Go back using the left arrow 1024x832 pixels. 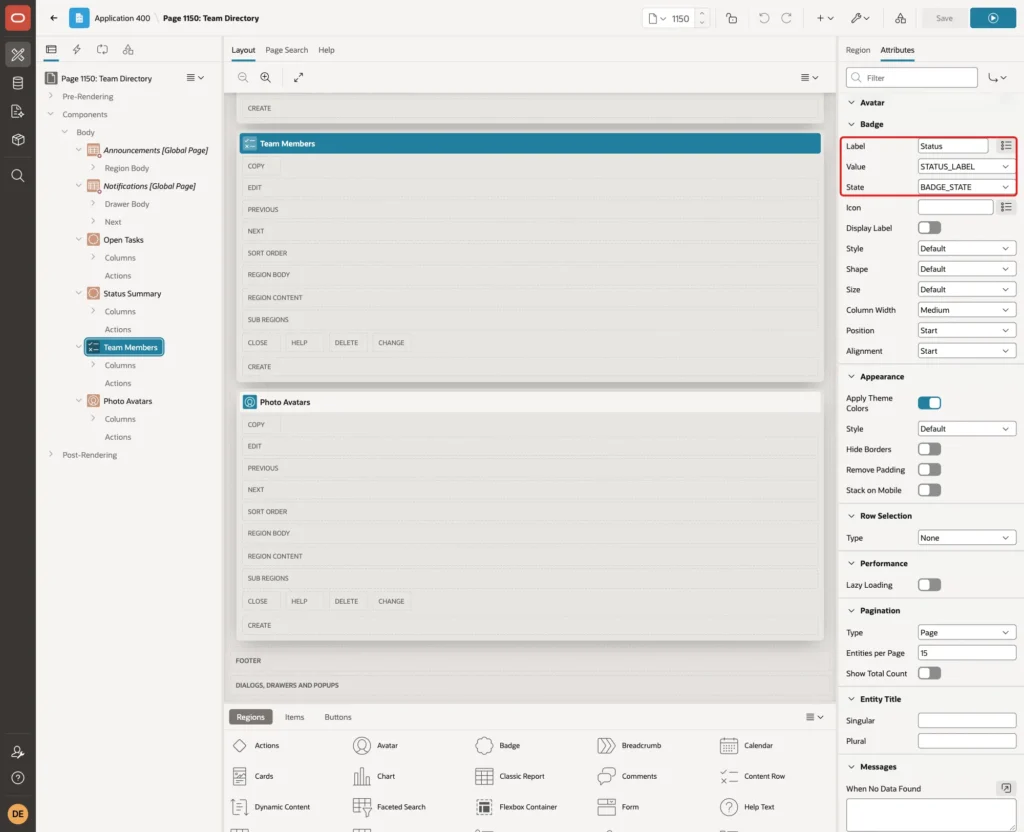pos(54,18)
